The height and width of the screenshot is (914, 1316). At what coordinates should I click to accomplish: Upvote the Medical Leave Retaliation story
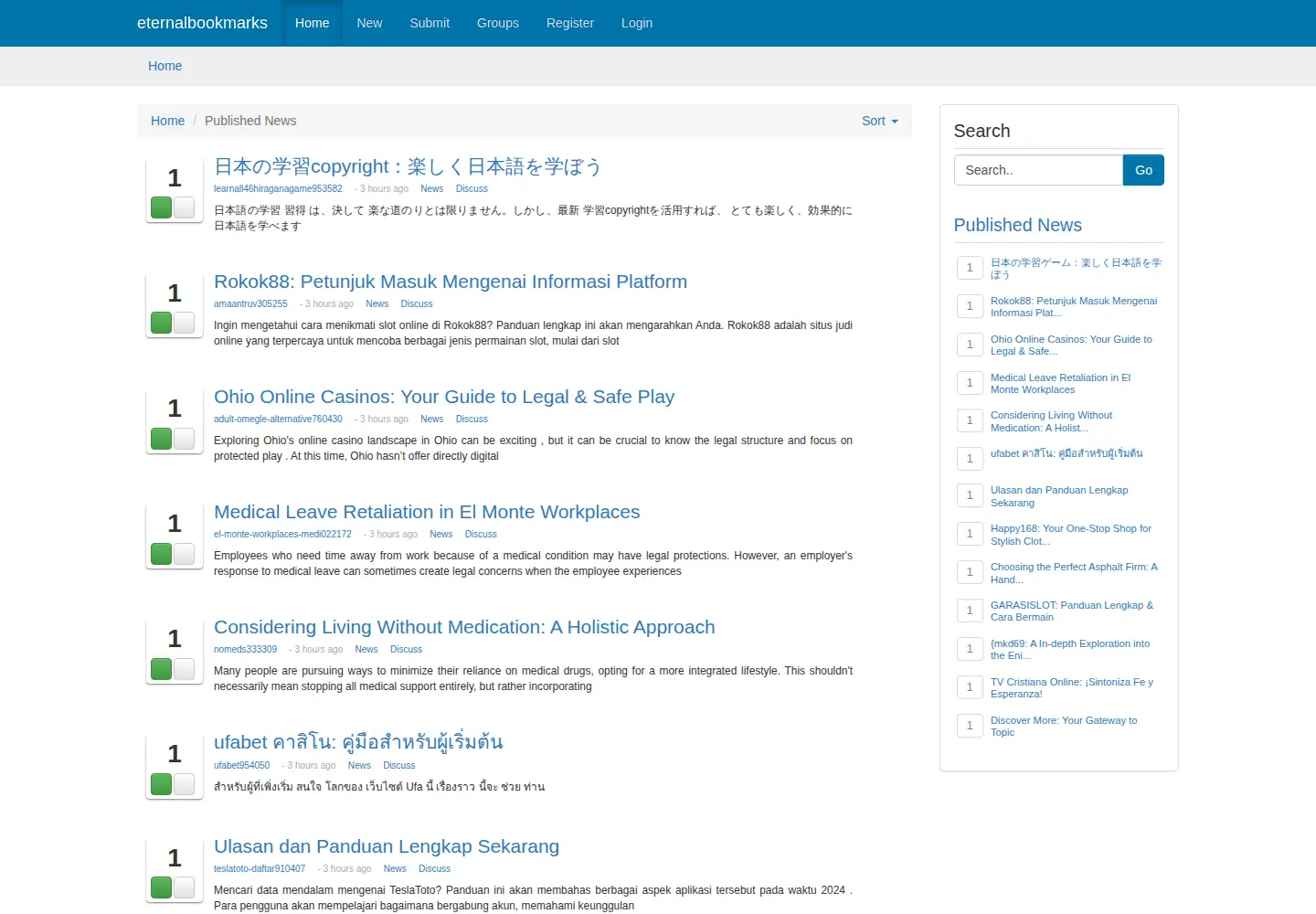coord(162,553)
